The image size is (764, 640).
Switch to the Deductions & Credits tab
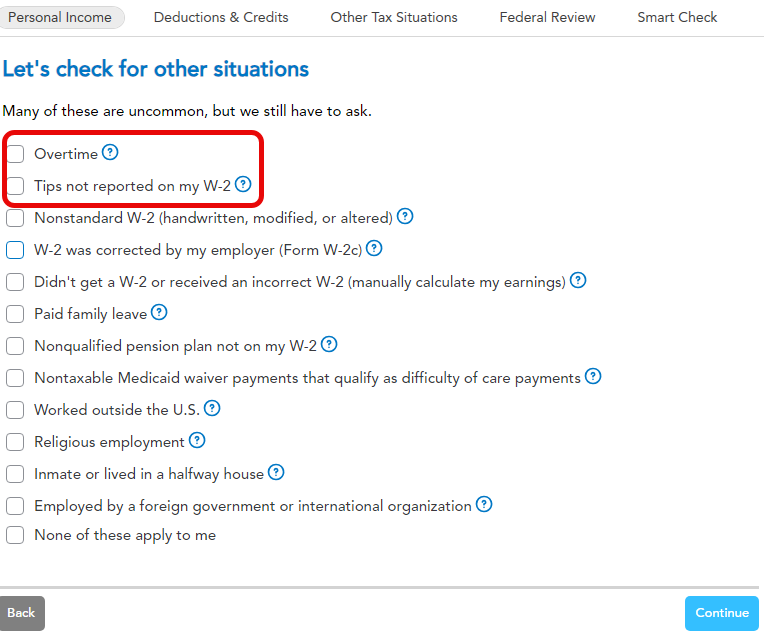click(221, 17)
